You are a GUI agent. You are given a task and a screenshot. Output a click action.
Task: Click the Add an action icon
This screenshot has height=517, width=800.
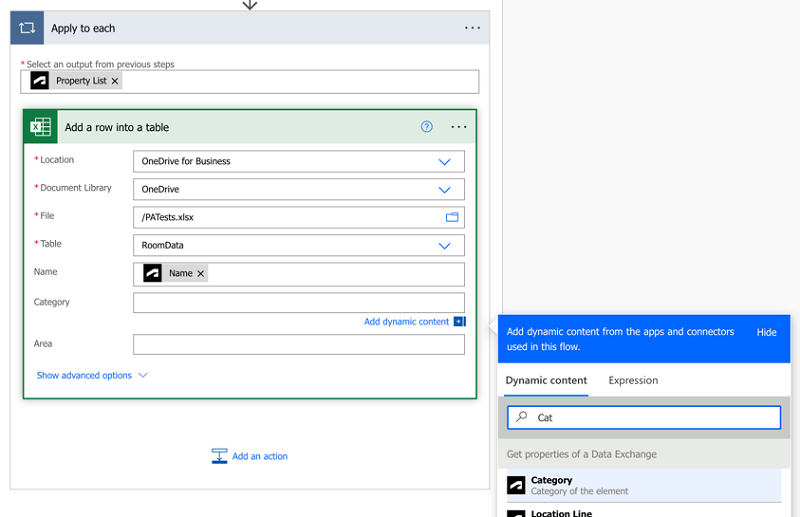click(x=219, y=456)
